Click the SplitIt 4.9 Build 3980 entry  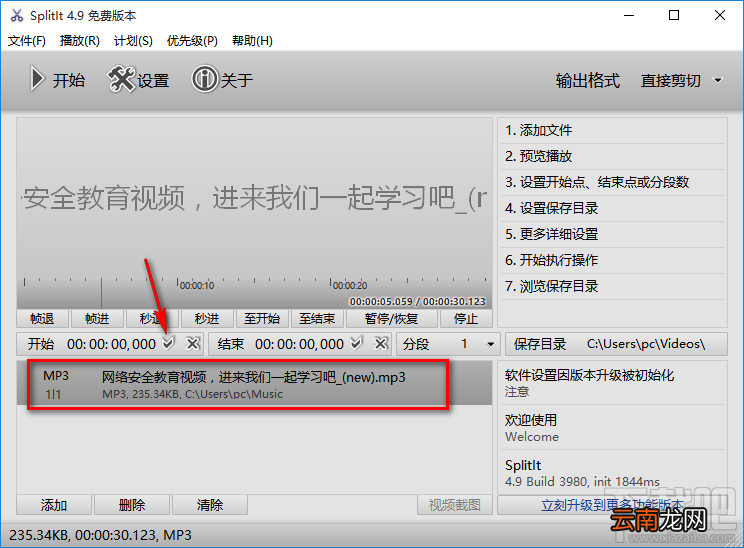pos(612,473)
